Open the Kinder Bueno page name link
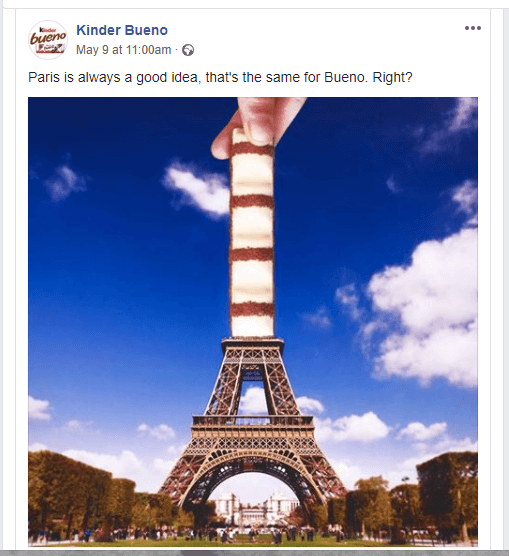Image resolution: width=509 pixels, height=556 pixels. 122,30
